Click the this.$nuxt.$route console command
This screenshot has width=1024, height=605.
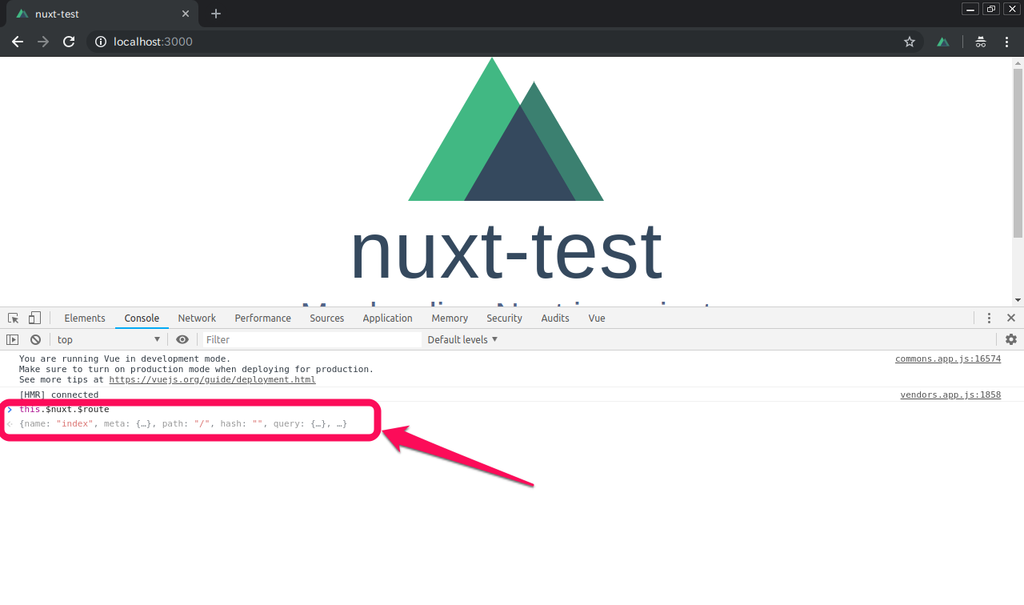point(64,410)
